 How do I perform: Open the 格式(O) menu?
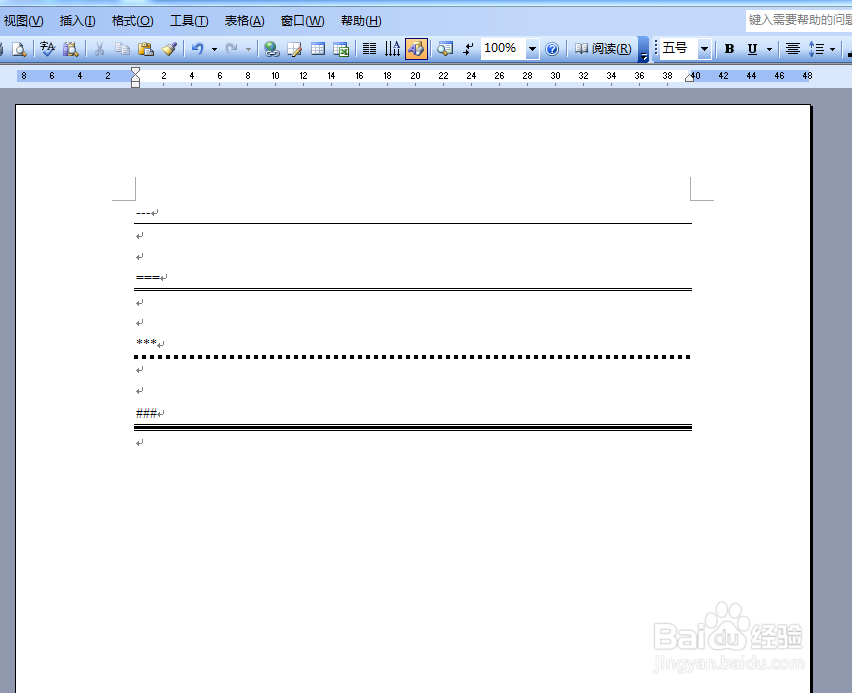click(x=133, y=21)
